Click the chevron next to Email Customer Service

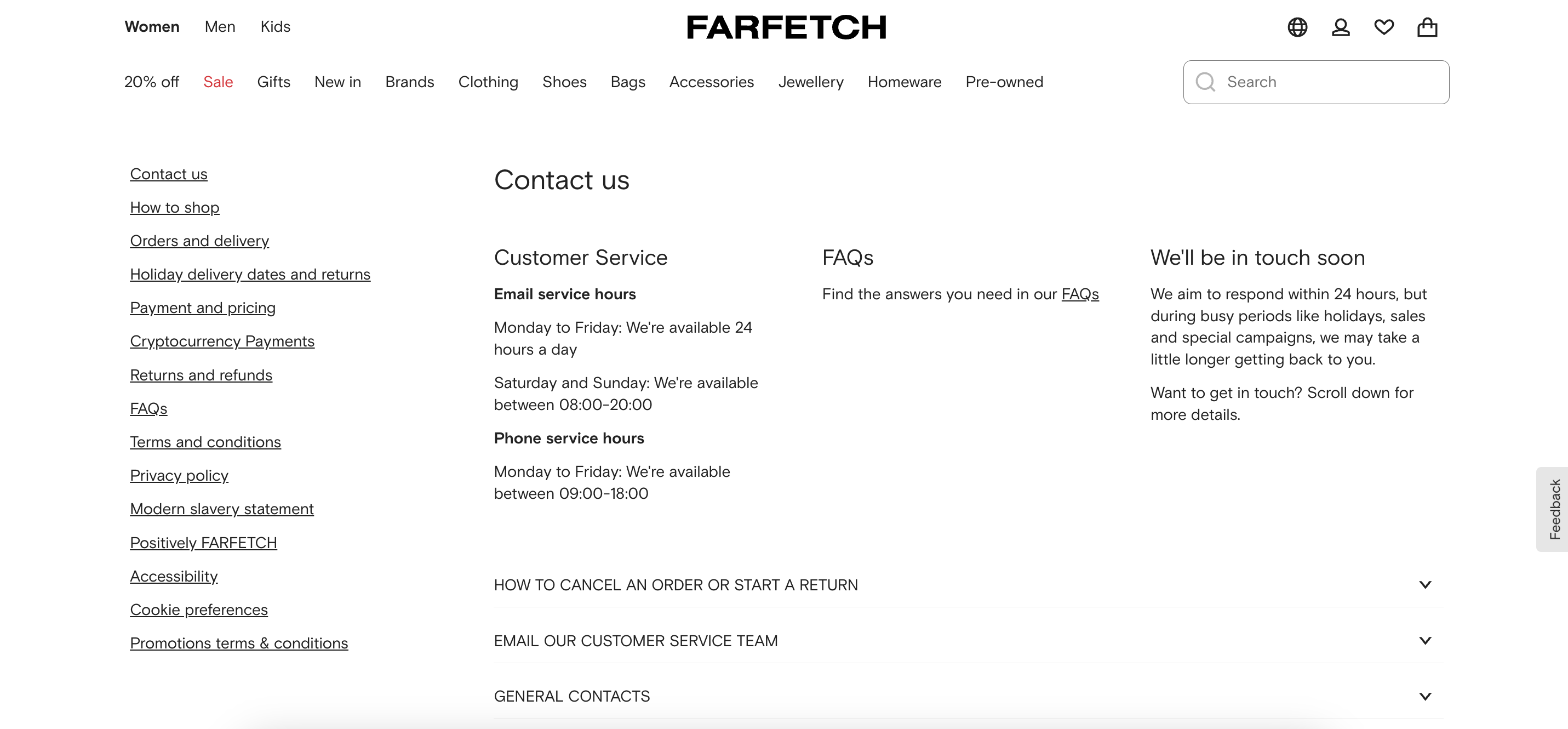[1425, 640]
